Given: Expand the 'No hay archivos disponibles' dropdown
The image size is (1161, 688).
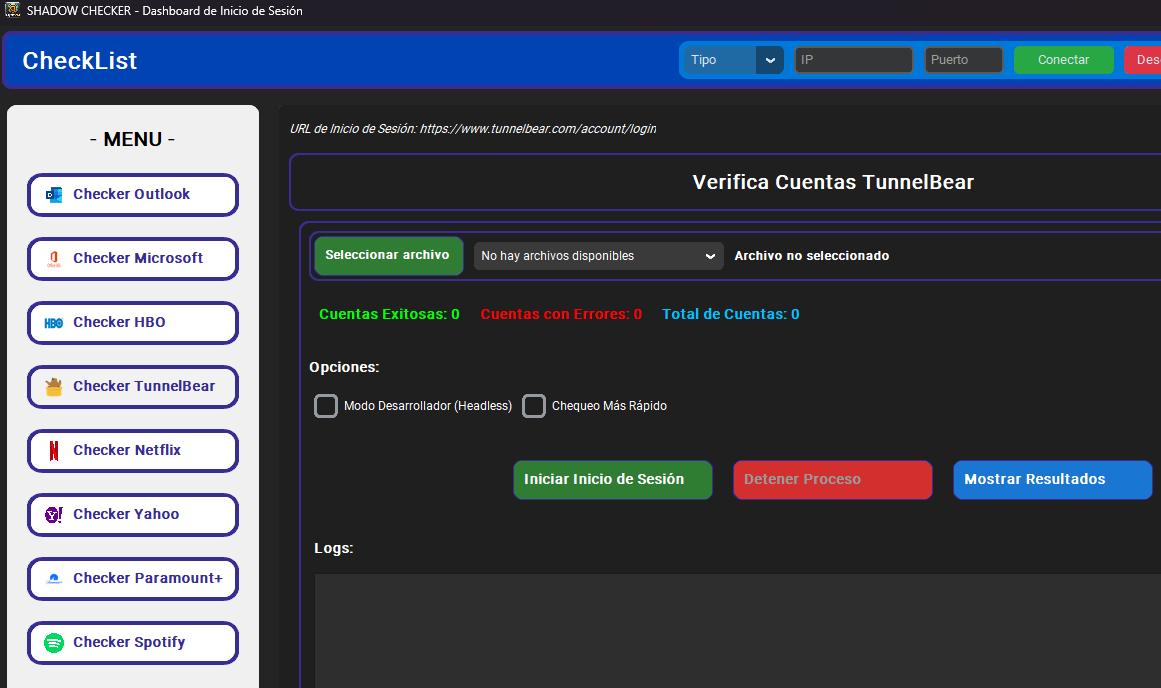Looking at the screenshot, I should [598, 256].
